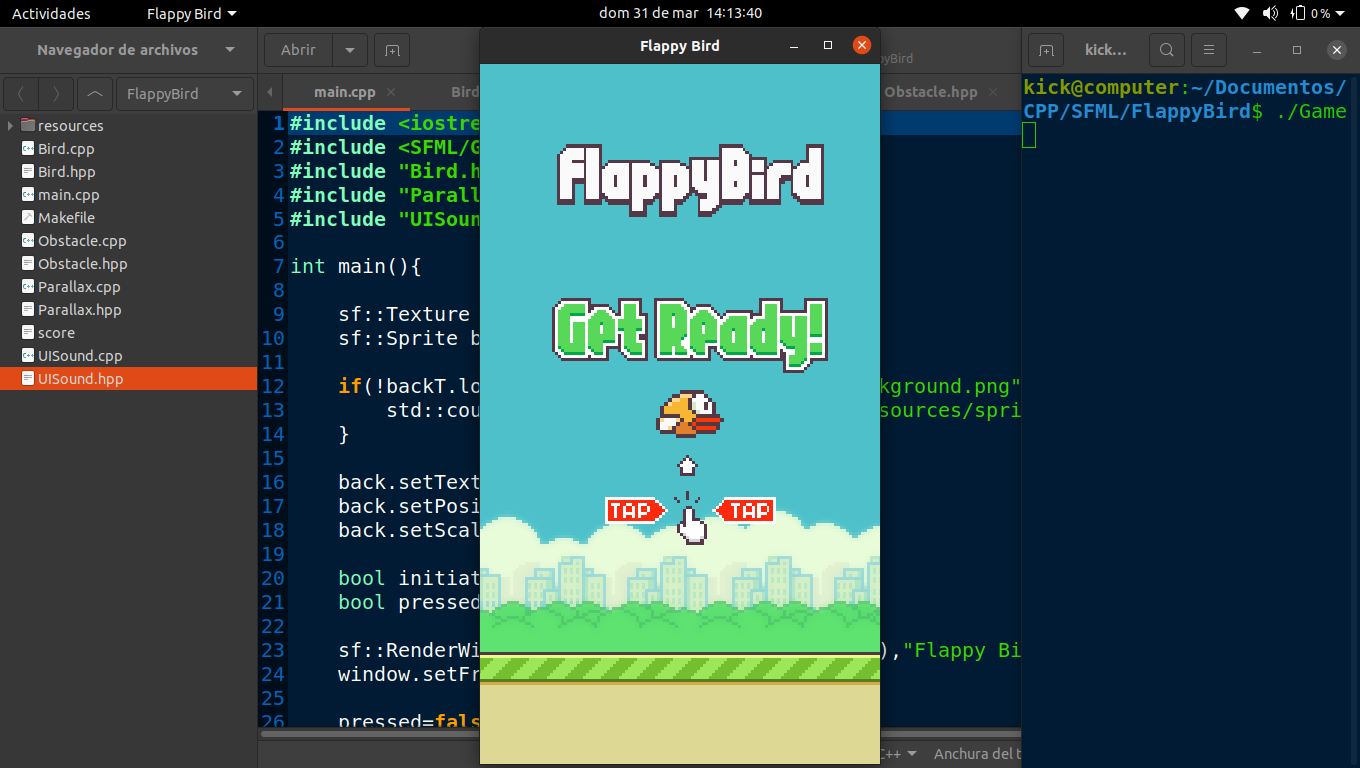Minimize the terminal window
The height and width of the screenshot is (768, 1360).
pos(1257,50)
